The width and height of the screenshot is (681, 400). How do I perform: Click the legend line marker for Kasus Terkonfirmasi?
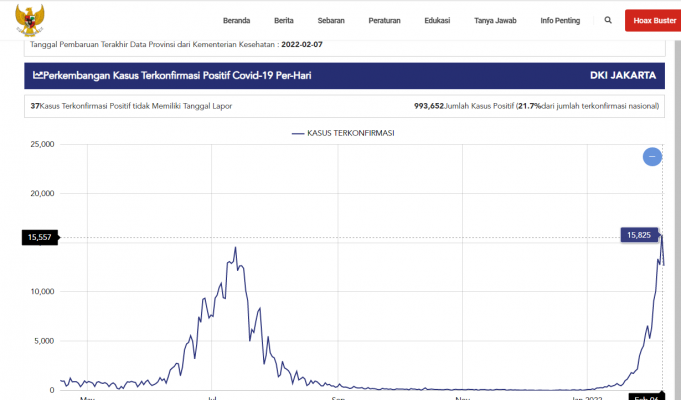(297, 133)
